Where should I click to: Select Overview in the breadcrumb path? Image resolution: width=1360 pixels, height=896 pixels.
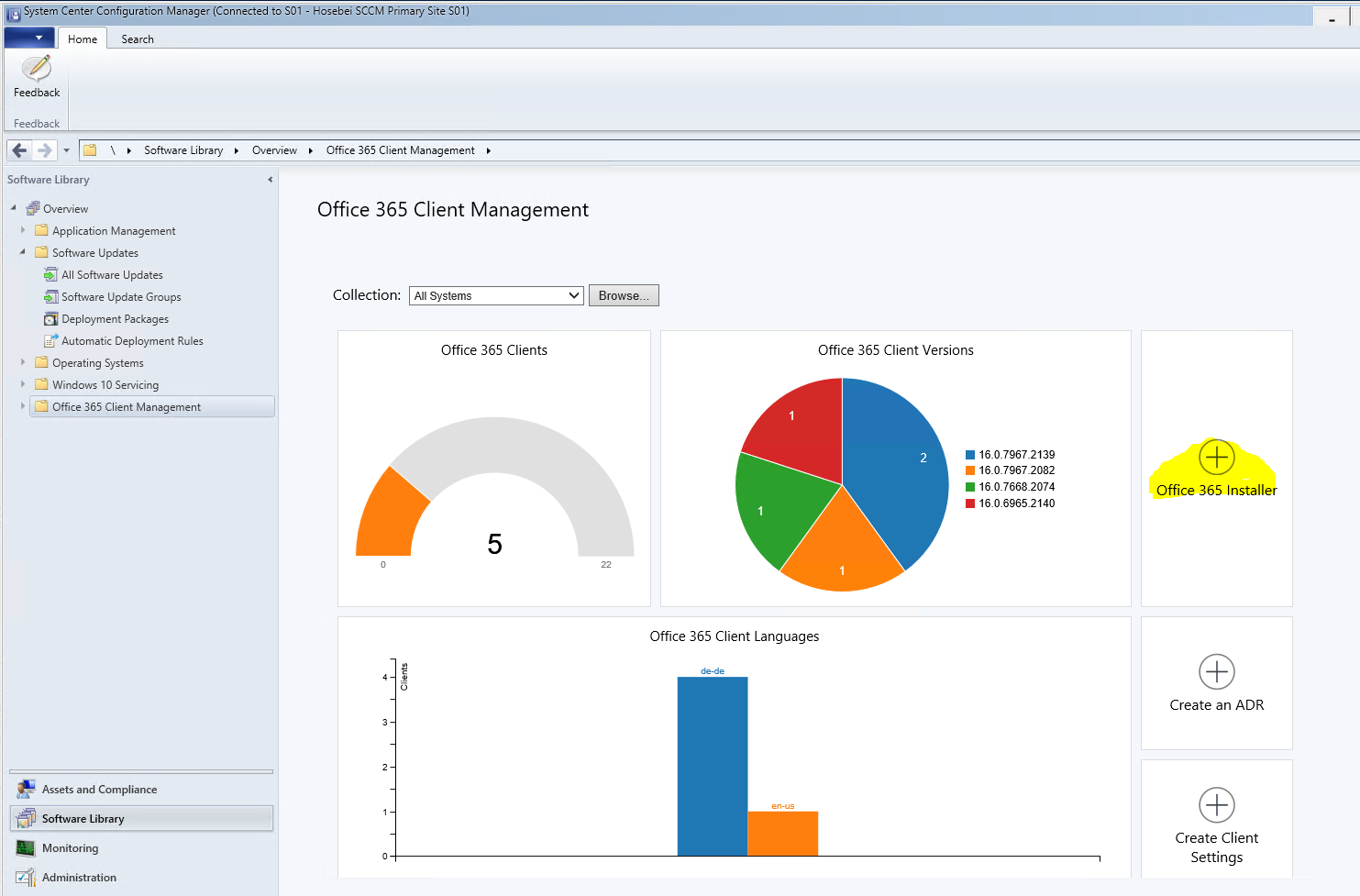pyautogui.click(x=274, y=150)
